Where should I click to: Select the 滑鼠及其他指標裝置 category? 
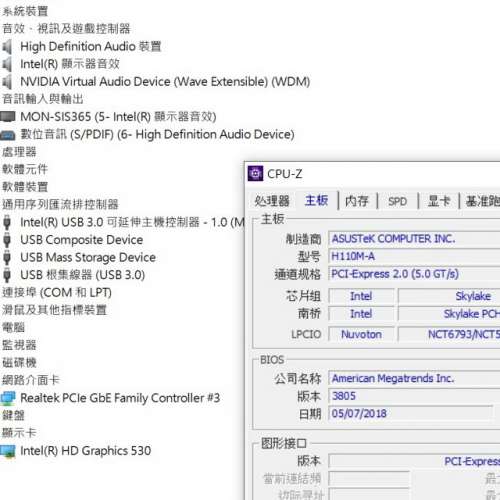(54, 310)
